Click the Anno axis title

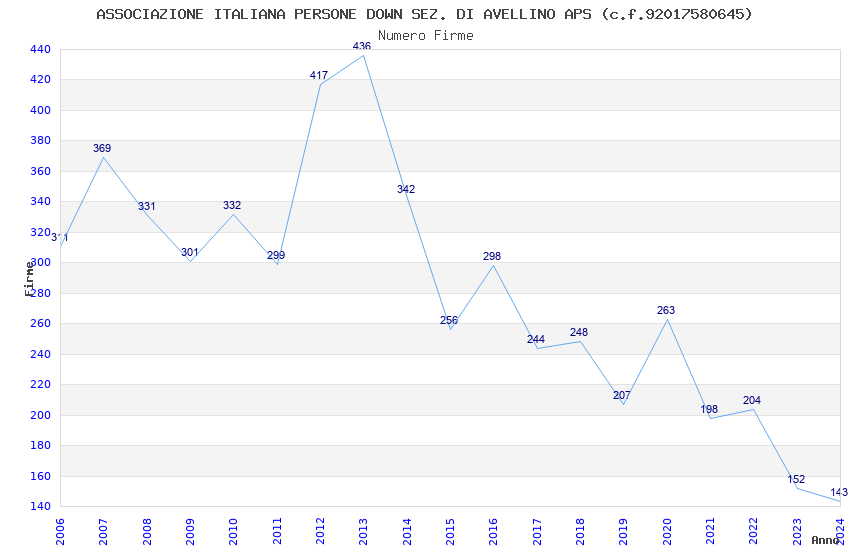click(825, 540)
